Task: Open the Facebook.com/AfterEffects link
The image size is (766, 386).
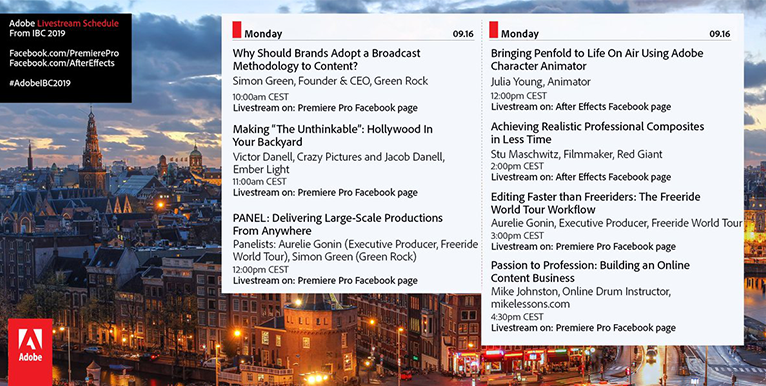Action: pos(62,63)
